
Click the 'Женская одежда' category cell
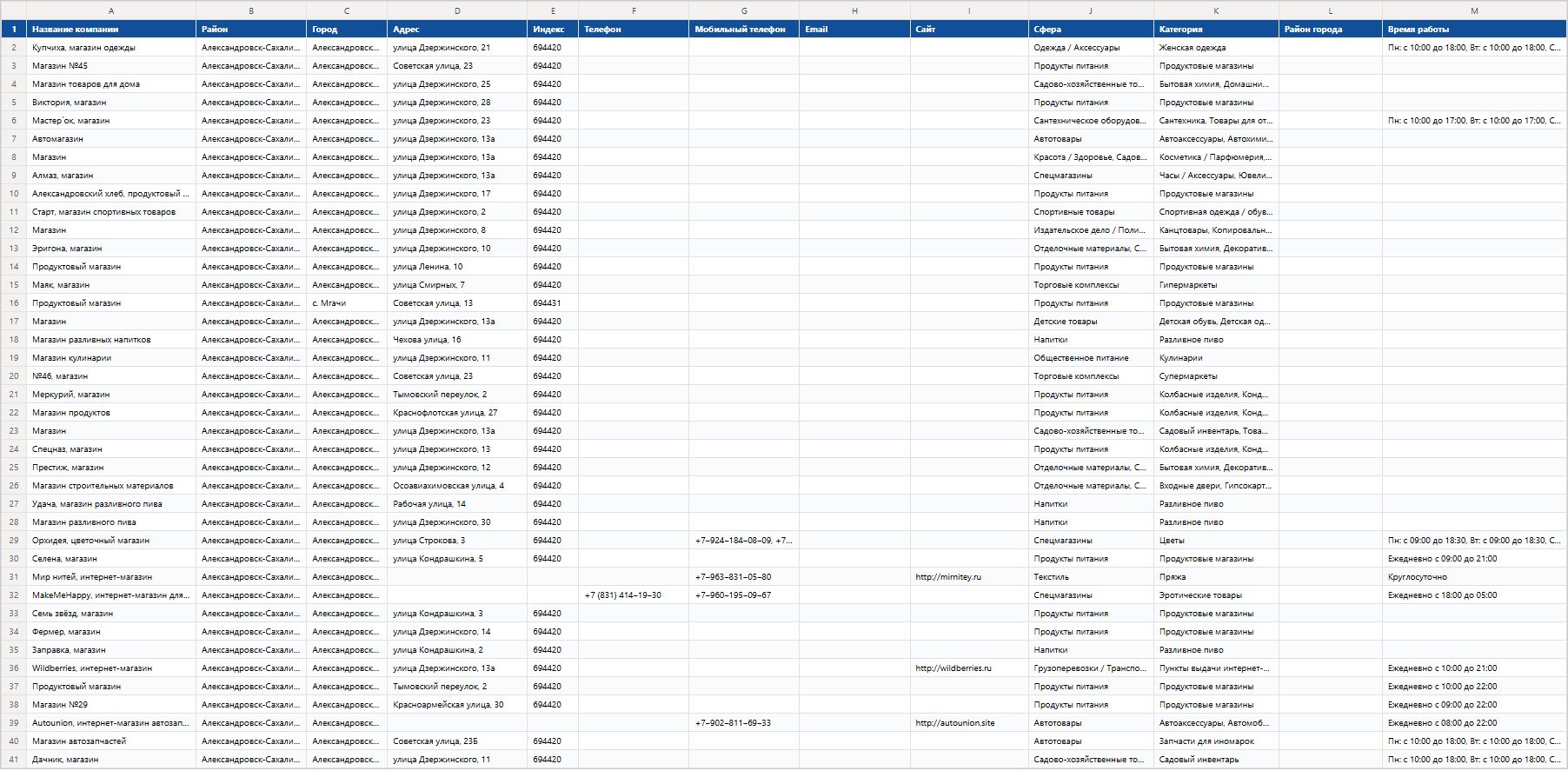[1216, 48]
